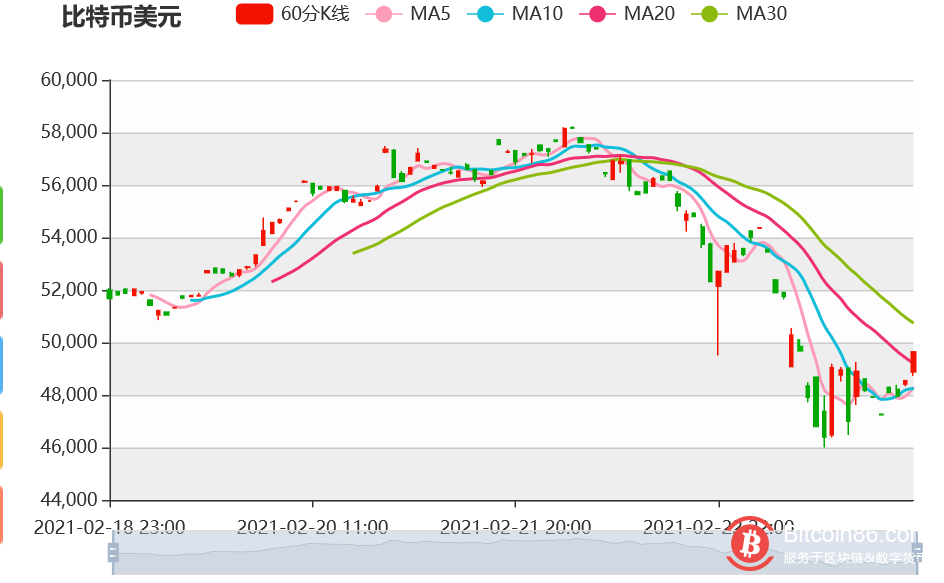The height and width of the screenshot is (583, 944).
Task: Click the orange tab at bottom-left edge
Action: 2,515
